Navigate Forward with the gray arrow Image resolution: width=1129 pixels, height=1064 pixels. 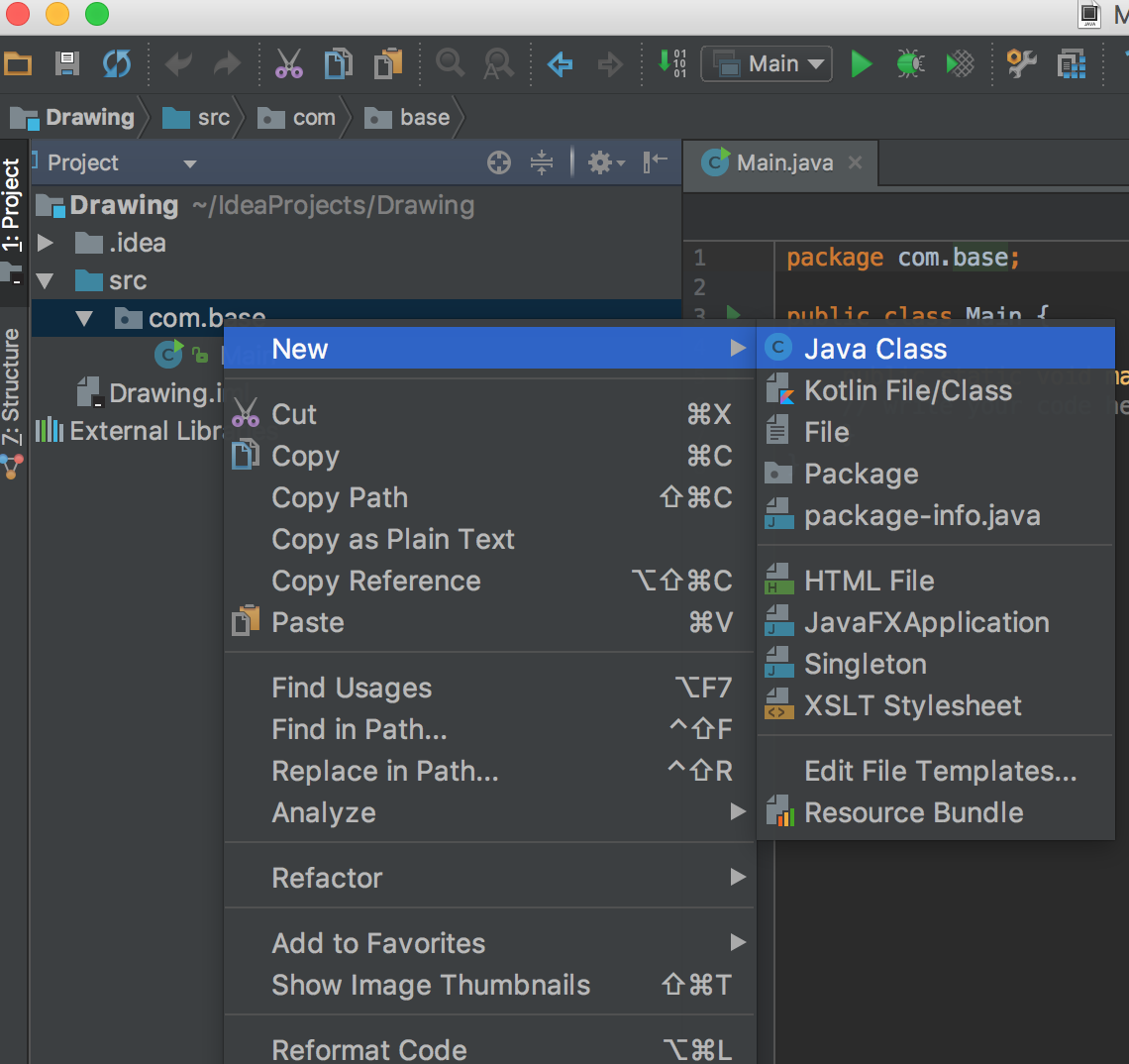[x=610, y=64]
